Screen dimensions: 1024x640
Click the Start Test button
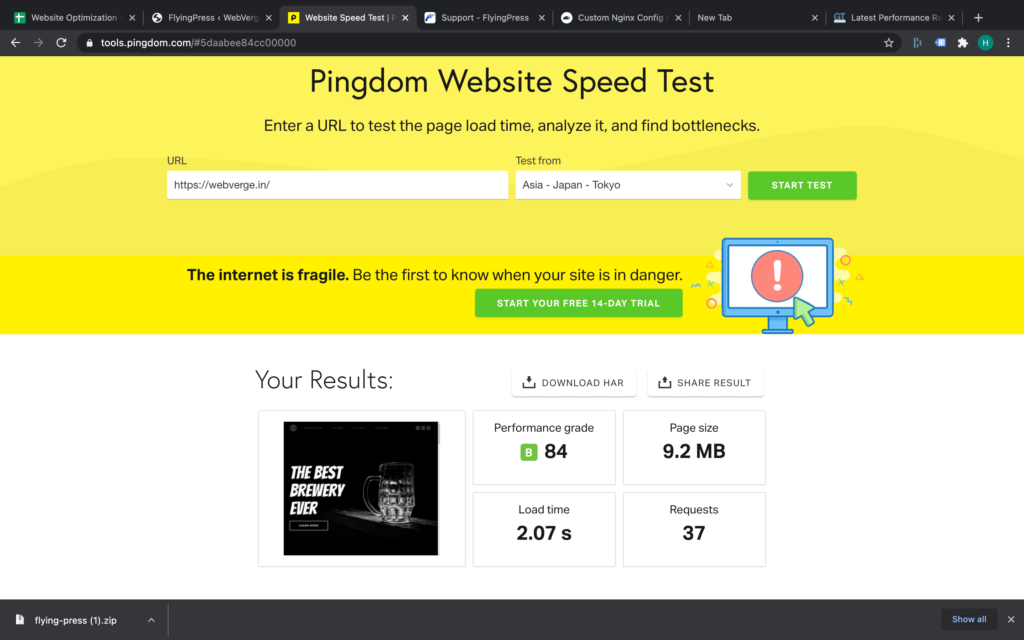[x=802, y=185]
